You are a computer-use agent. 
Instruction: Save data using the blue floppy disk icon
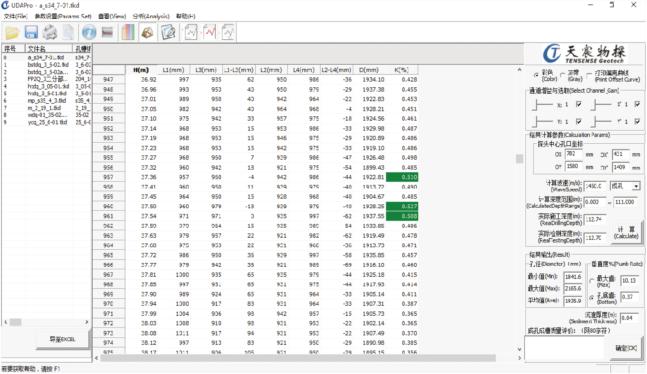pos(31,32)
